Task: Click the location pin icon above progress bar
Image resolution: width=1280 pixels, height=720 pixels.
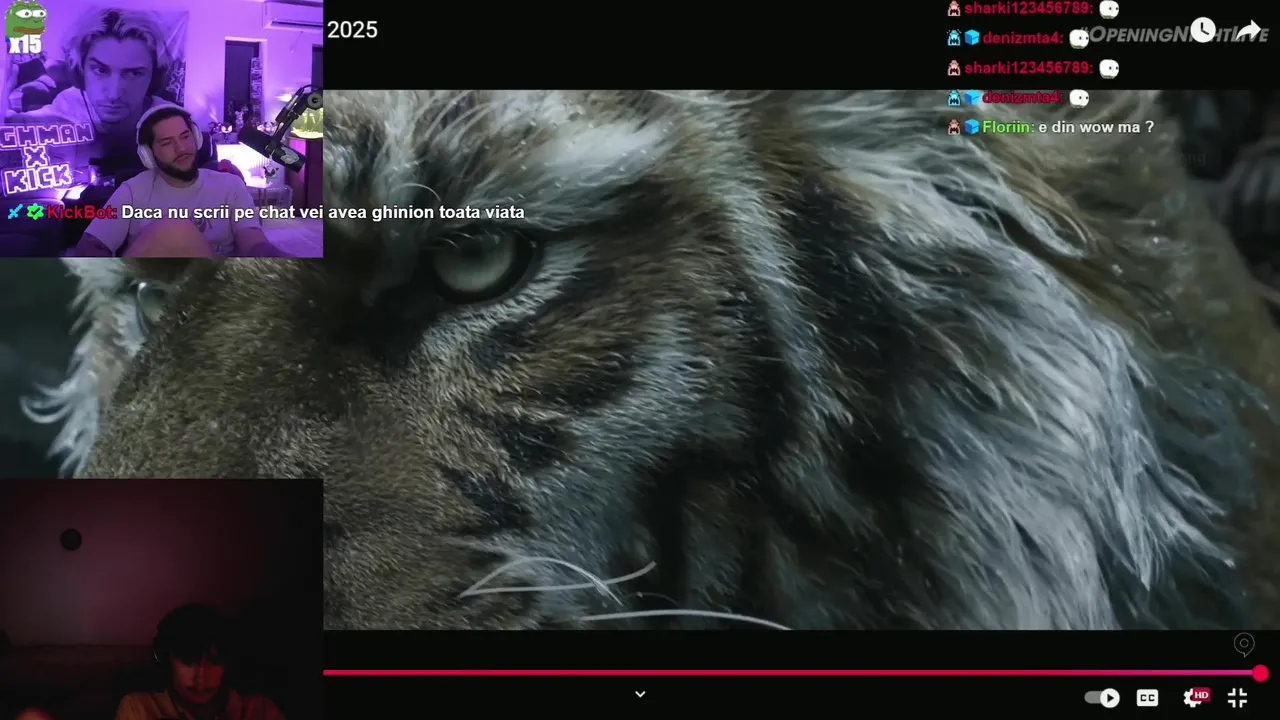Action: pos(1244,644)
